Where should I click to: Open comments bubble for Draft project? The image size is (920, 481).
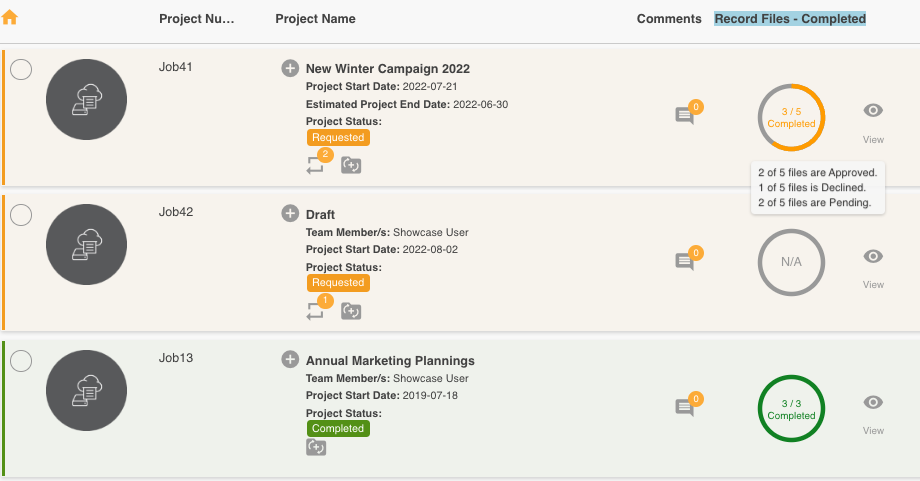click(685, 261)
